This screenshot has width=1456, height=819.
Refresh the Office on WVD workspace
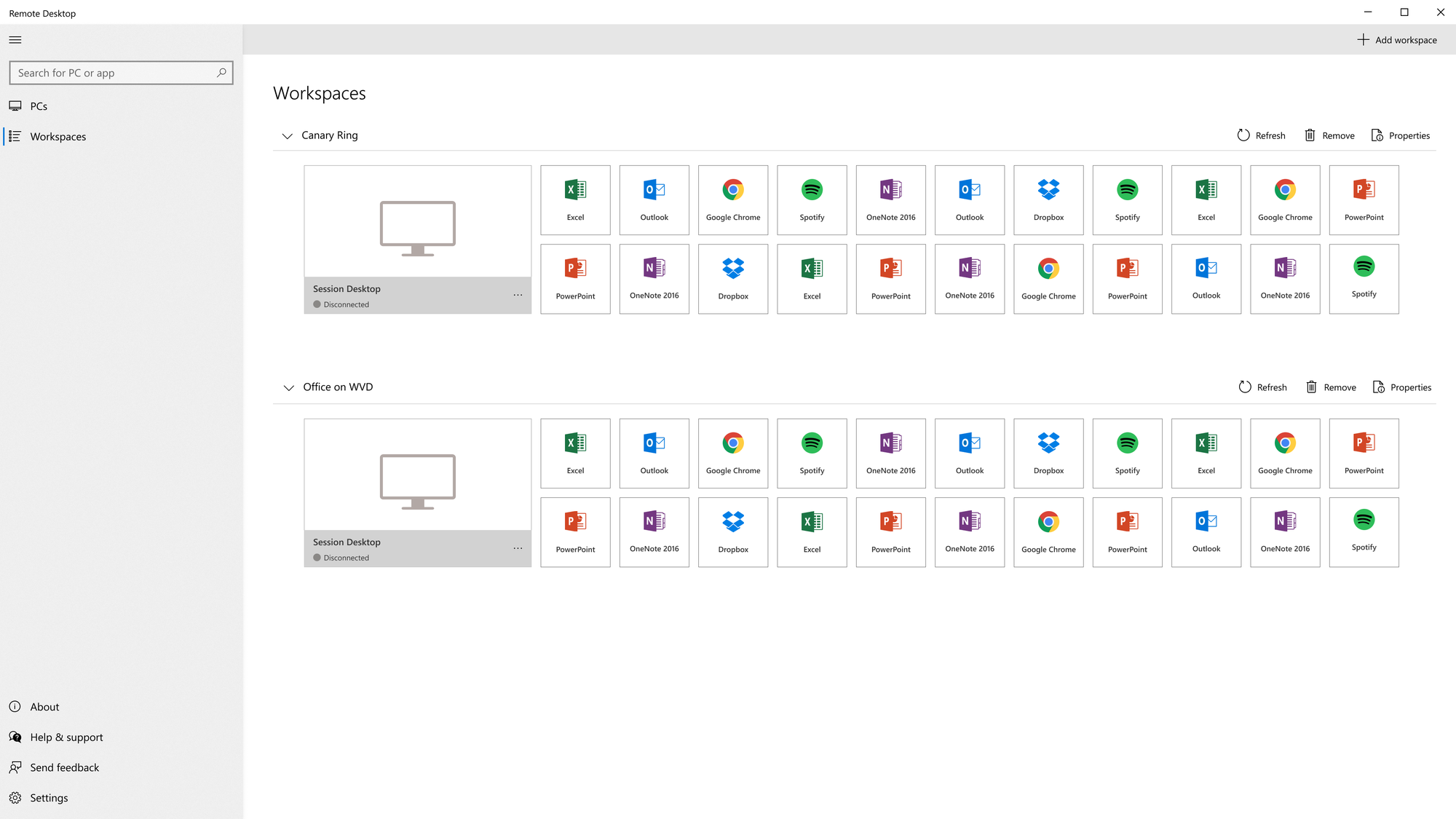(x=1262, y=387)
